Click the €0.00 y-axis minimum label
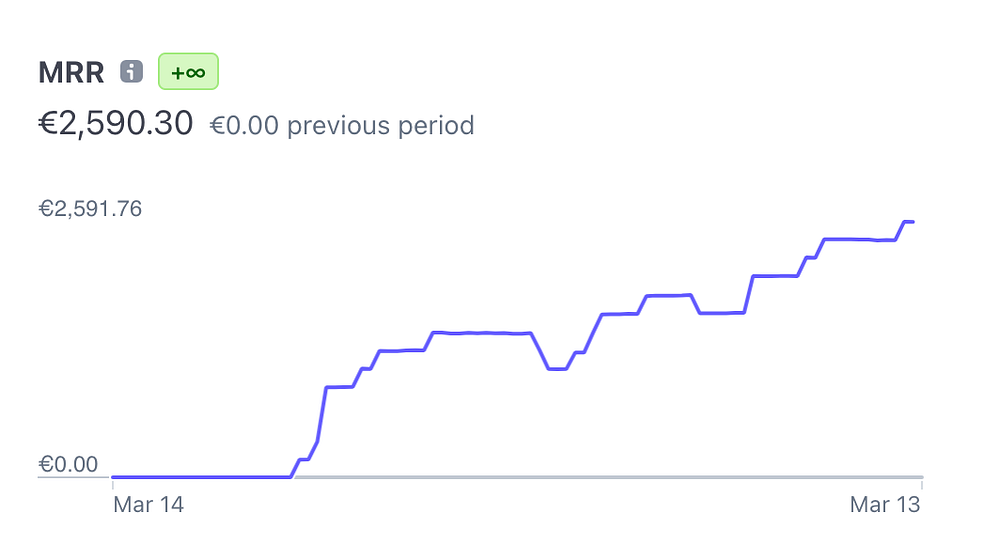Viewport: 1000px width, 558px height. point(68,464)
